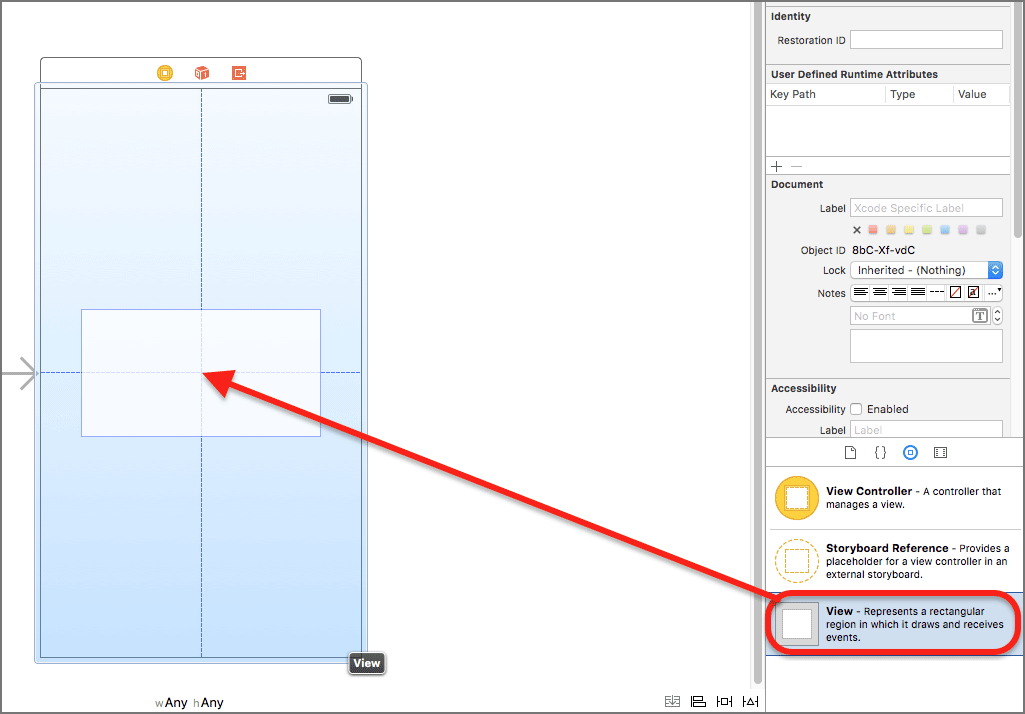Click the Restoration ID text field
Screen dimensions: 1025x714
click(926, 40)
